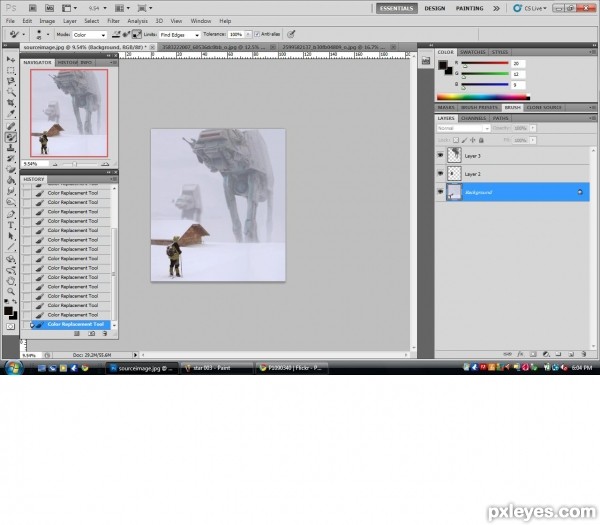
Task: Choose Sampling: Once option icon
Action: [126, 34]
